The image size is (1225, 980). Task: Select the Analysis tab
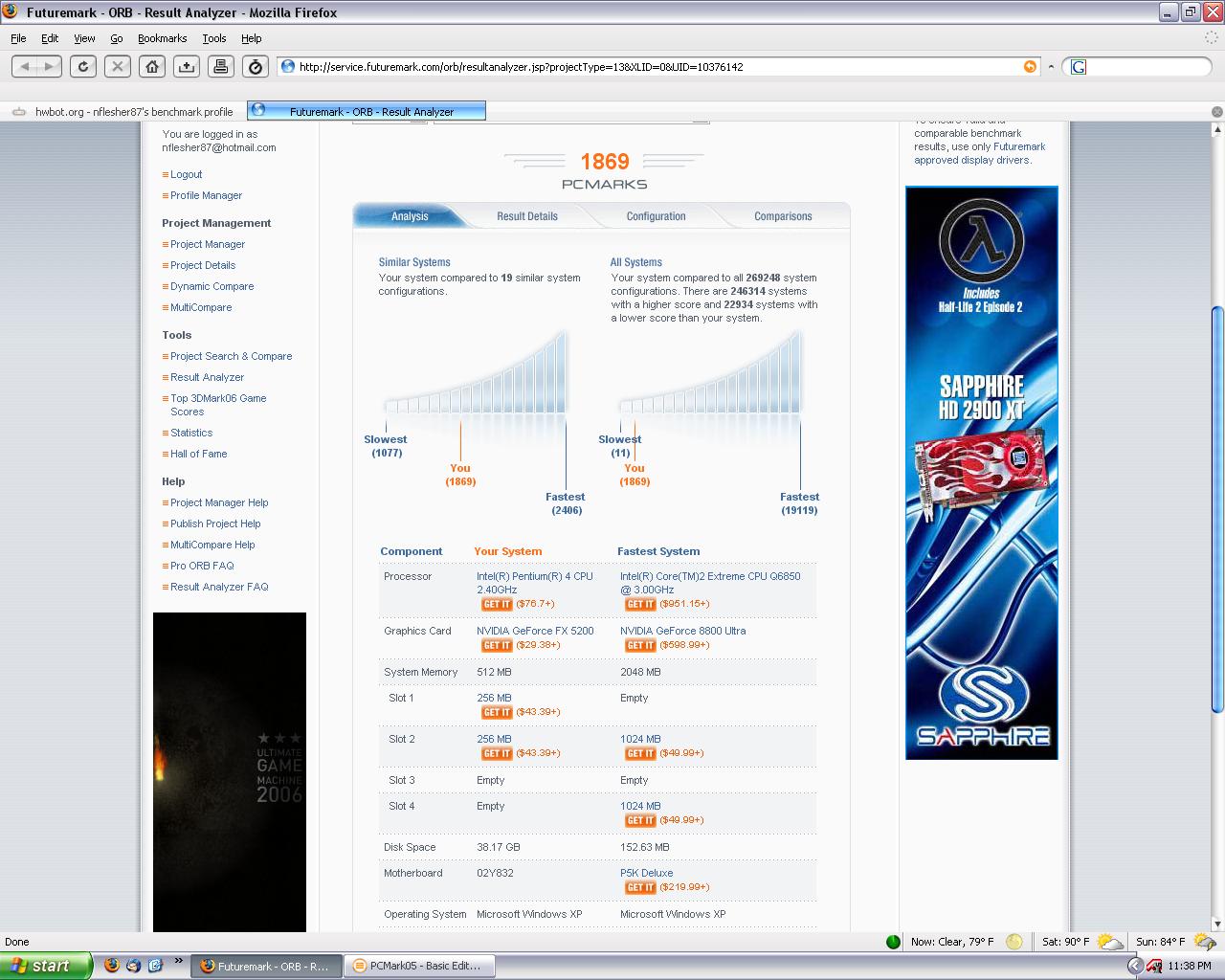tap(410, 216)
